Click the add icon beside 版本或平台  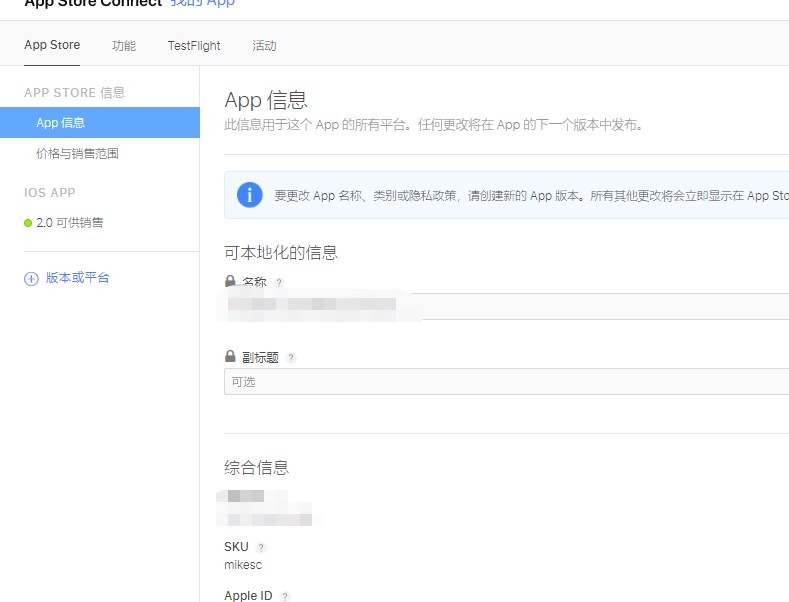click(31, 279)
